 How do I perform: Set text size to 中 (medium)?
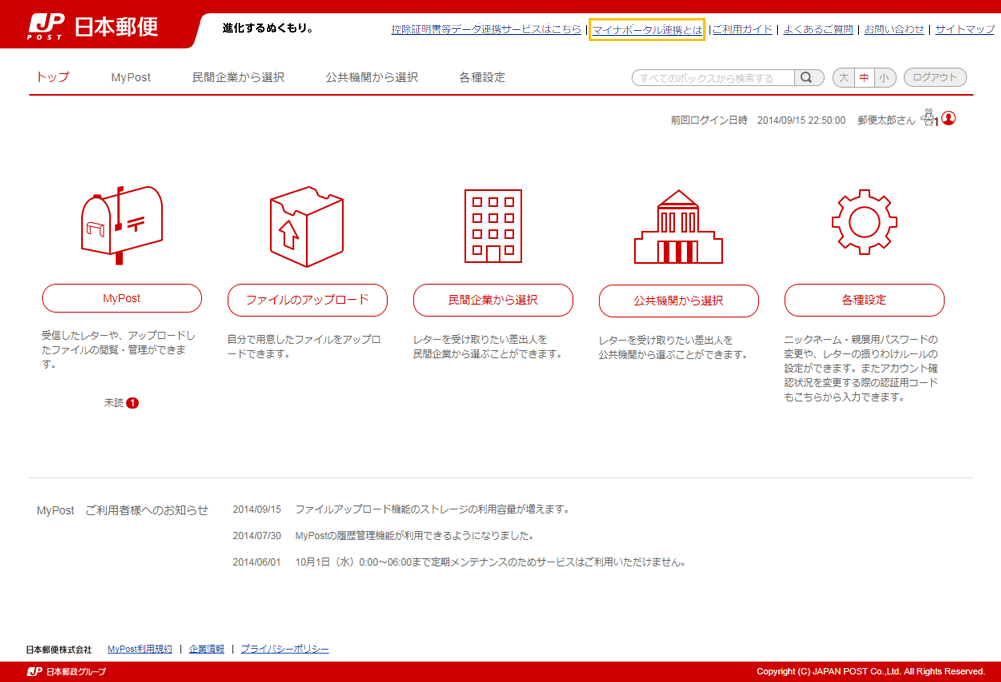coord(864,77)
